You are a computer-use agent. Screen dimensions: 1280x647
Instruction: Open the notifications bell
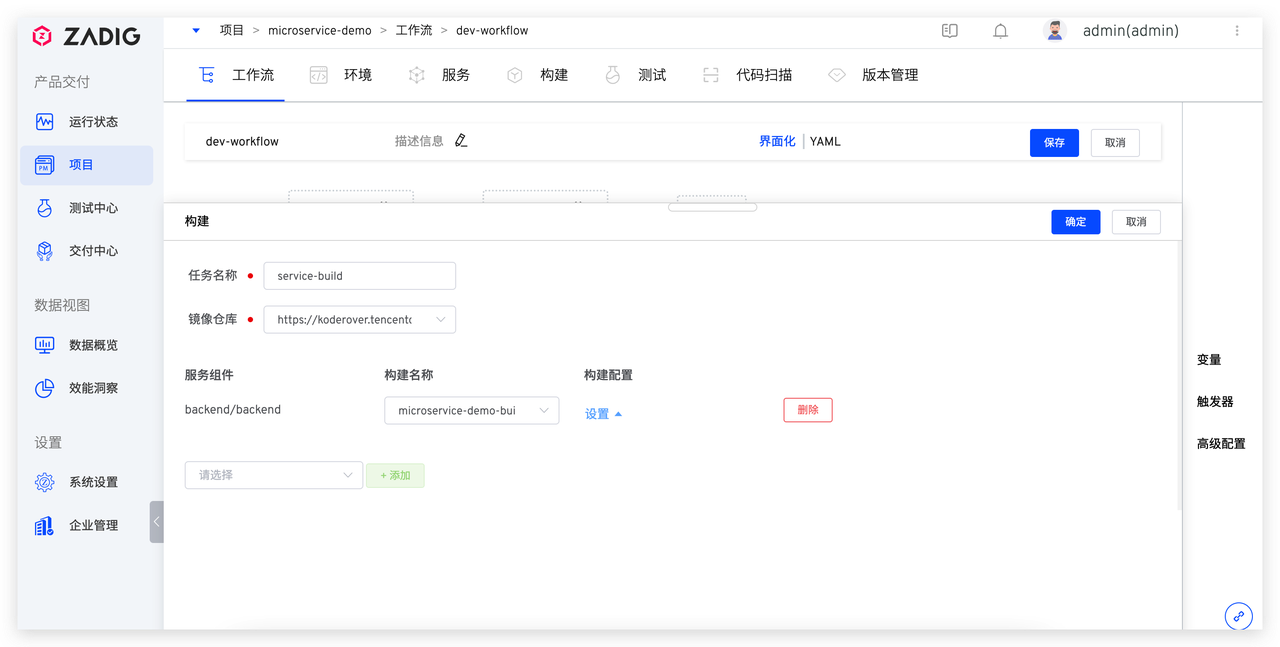pos(1000,31)
